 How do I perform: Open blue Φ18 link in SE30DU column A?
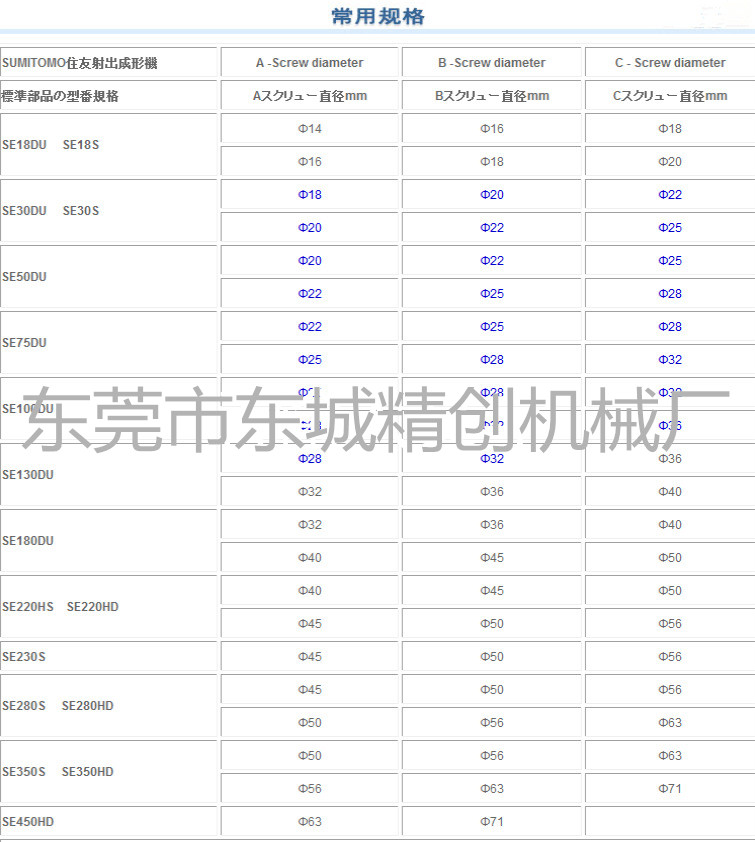point(310,195)
